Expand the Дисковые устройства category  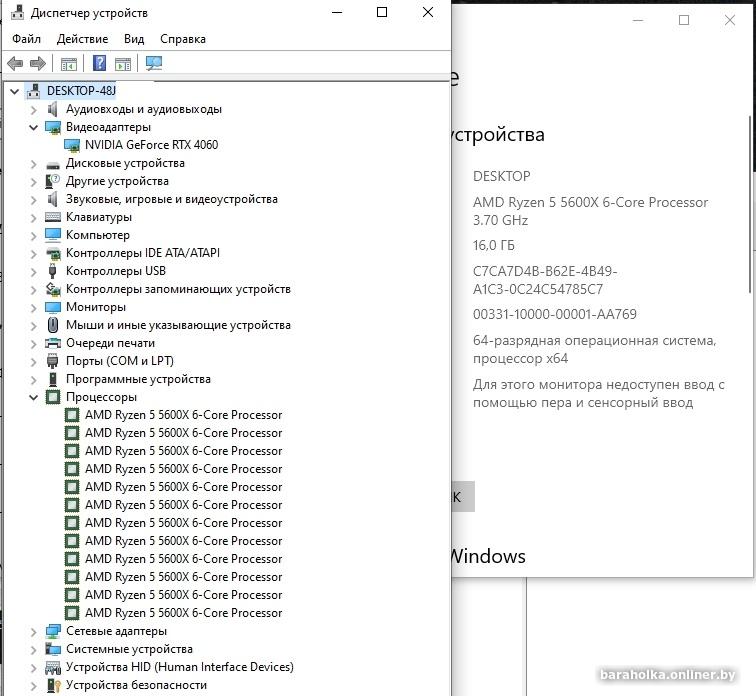click(34, 164)
